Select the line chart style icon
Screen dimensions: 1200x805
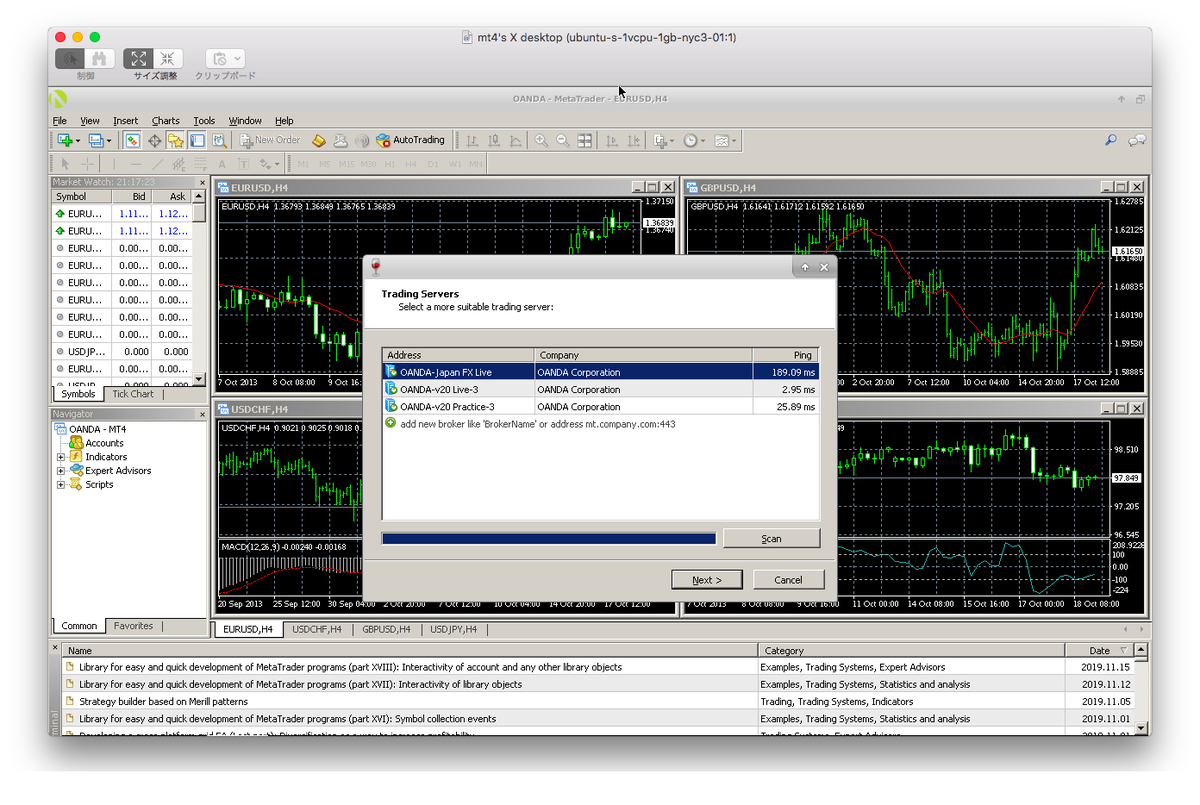pos(515,141)
